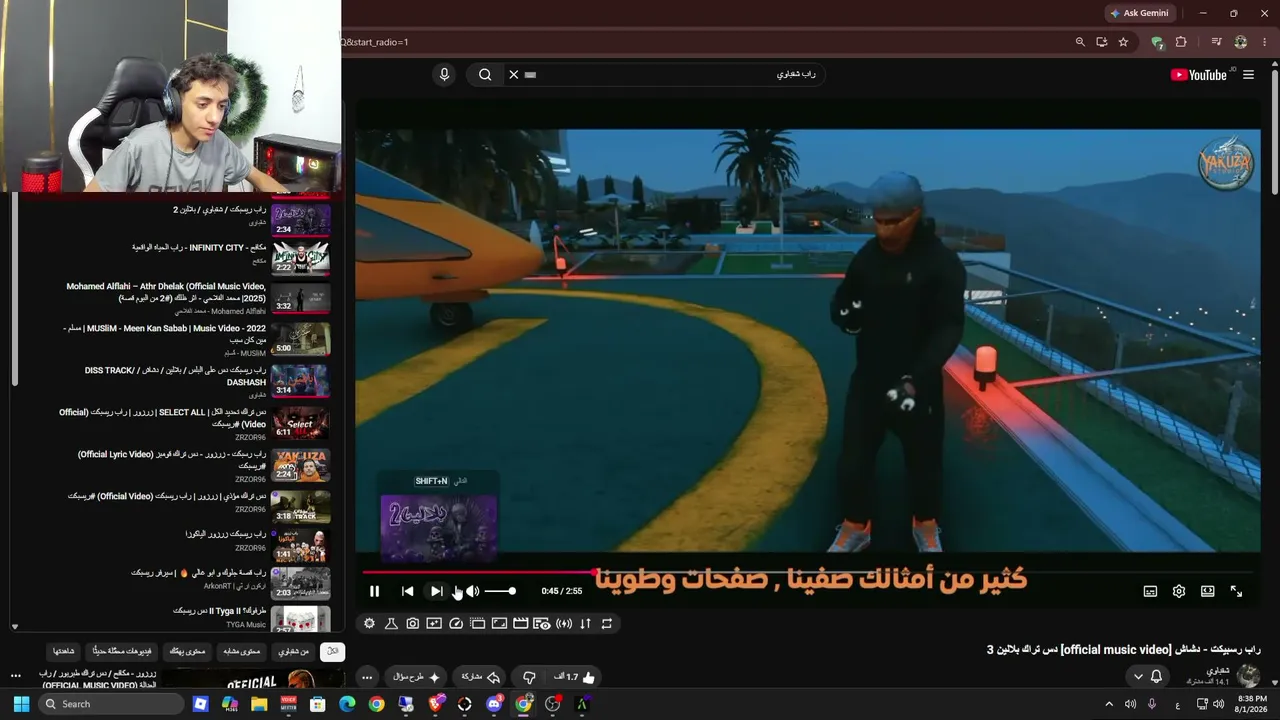The image size is (1280, 720).
Task: Click the down arrow of recommendations scrollbar
Action: 15,627
